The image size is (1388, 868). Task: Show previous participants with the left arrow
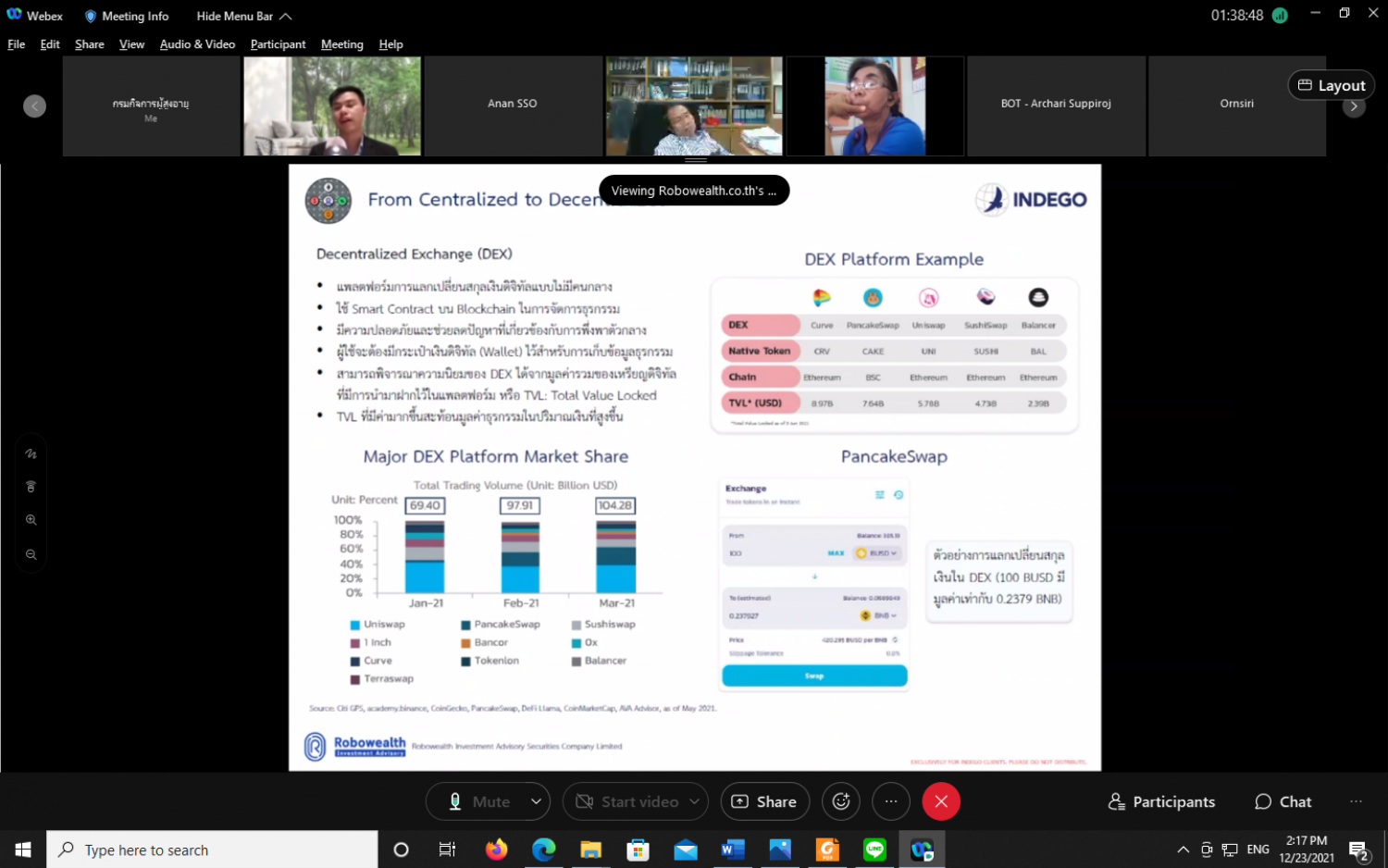click(34, 106)
